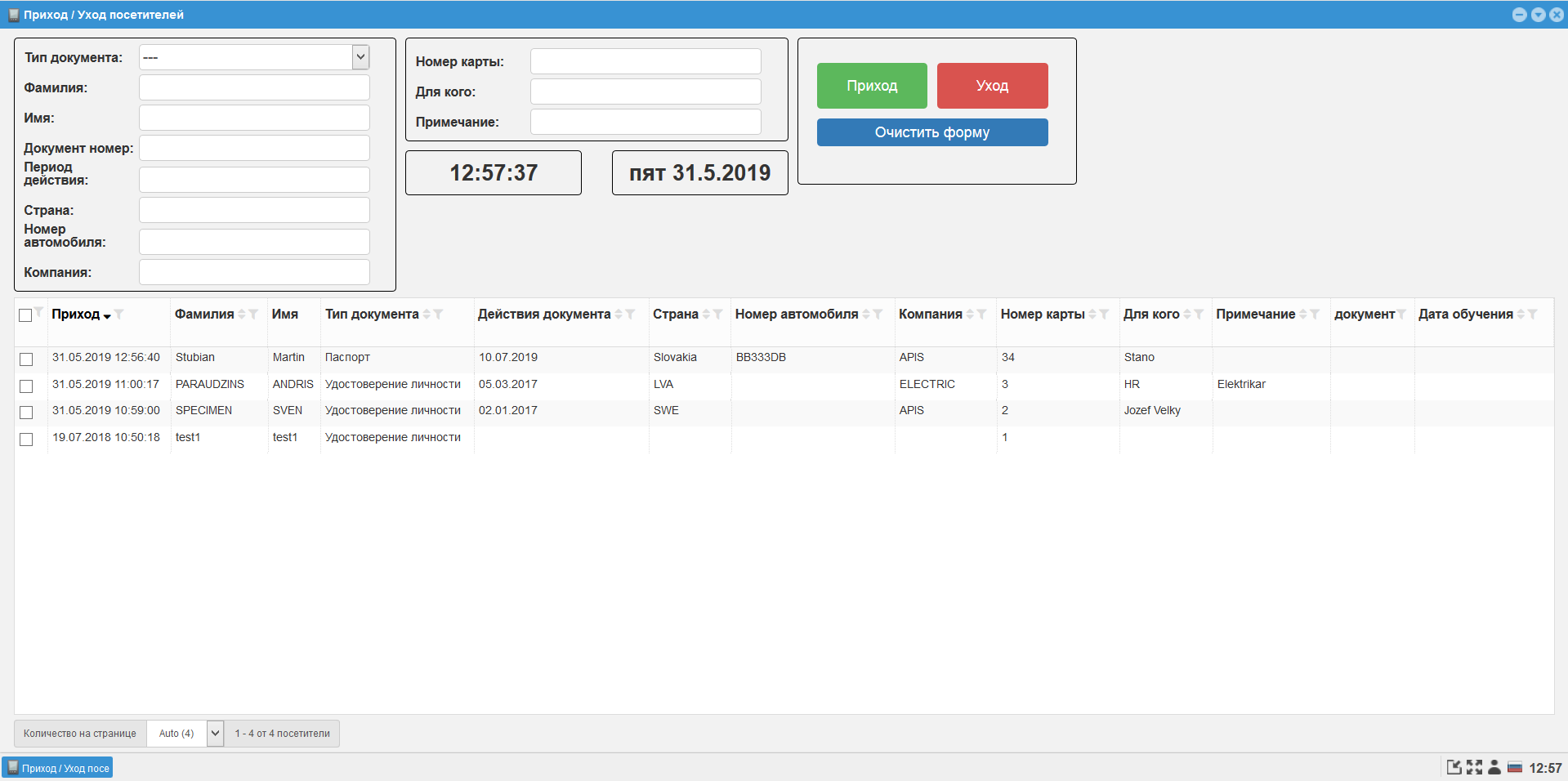This screenshot has height=781, width=1568.
Task: Click the Имя input field
Action: coord(254,118)
